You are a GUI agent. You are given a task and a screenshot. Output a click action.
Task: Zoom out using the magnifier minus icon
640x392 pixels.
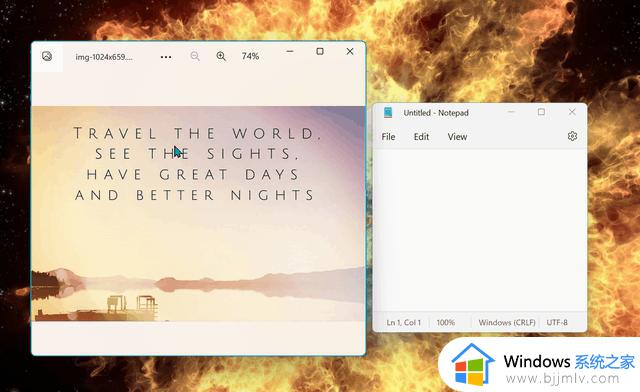tap(195, 56)
